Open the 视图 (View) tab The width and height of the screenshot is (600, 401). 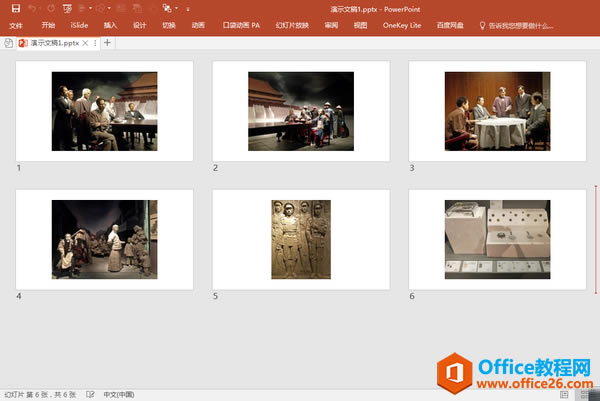[x=360, y=25]
